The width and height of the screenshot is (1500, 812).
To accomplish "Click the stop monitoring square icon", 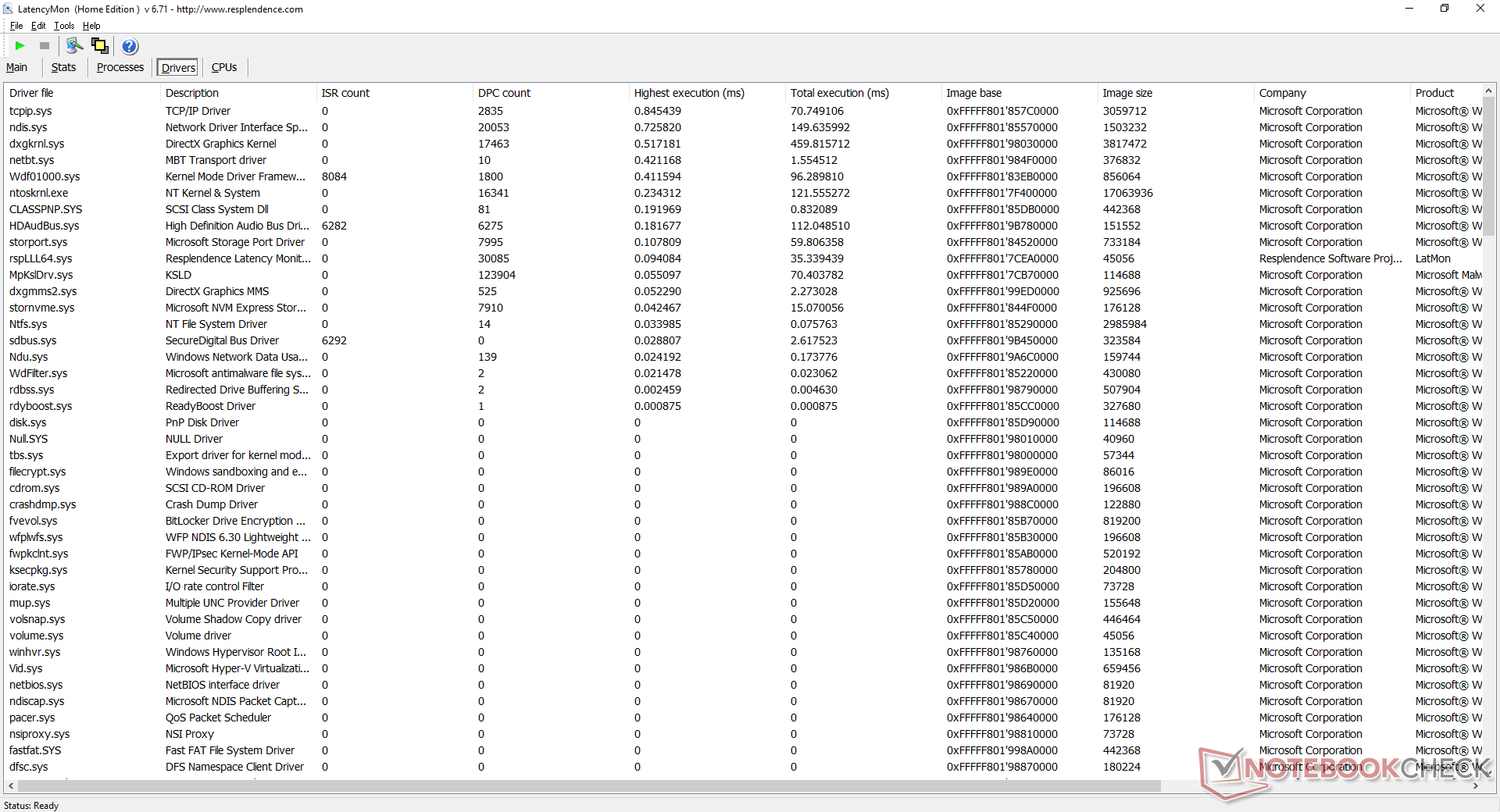I will 45,46.
